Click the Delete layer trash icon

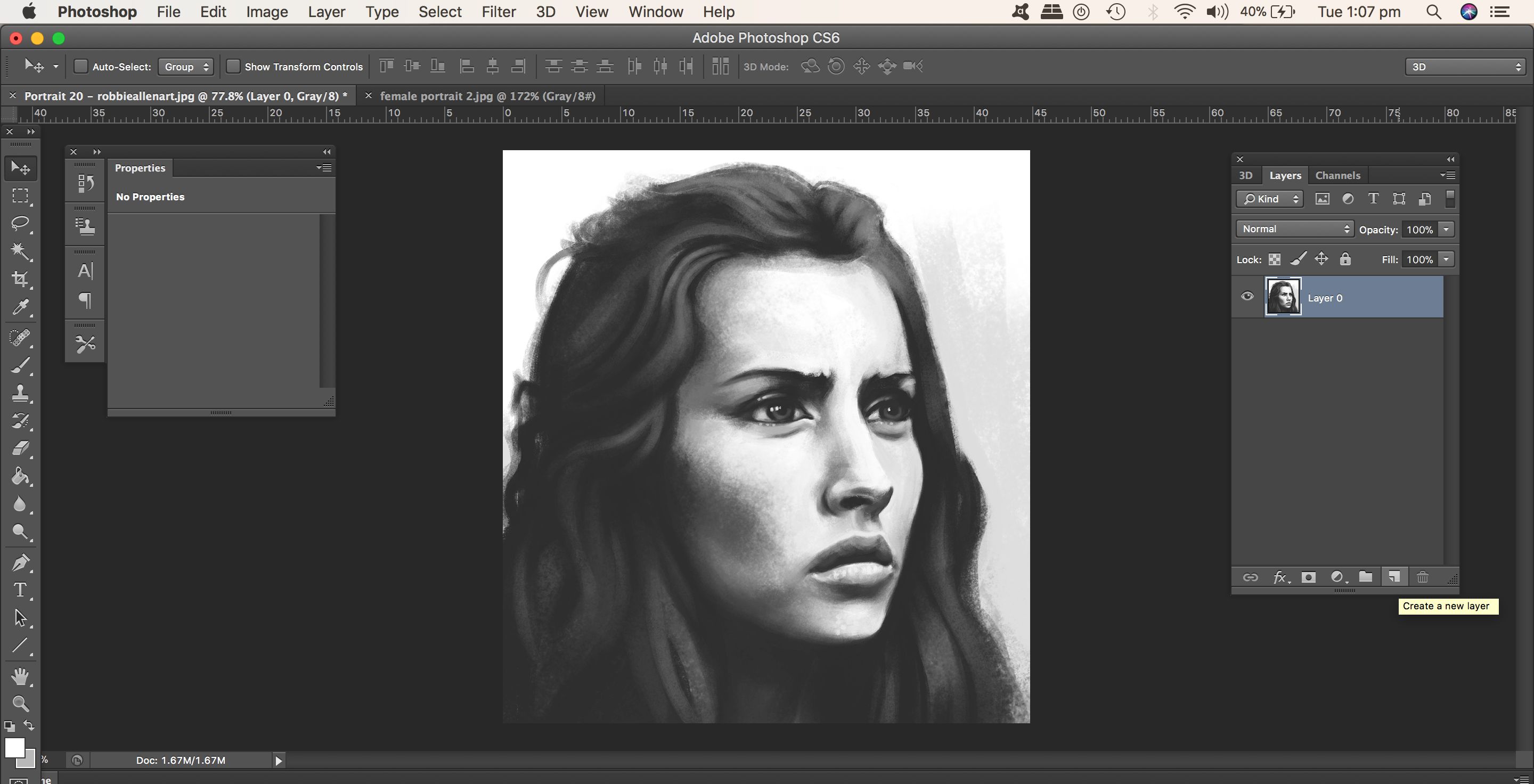pos(1423,577)
